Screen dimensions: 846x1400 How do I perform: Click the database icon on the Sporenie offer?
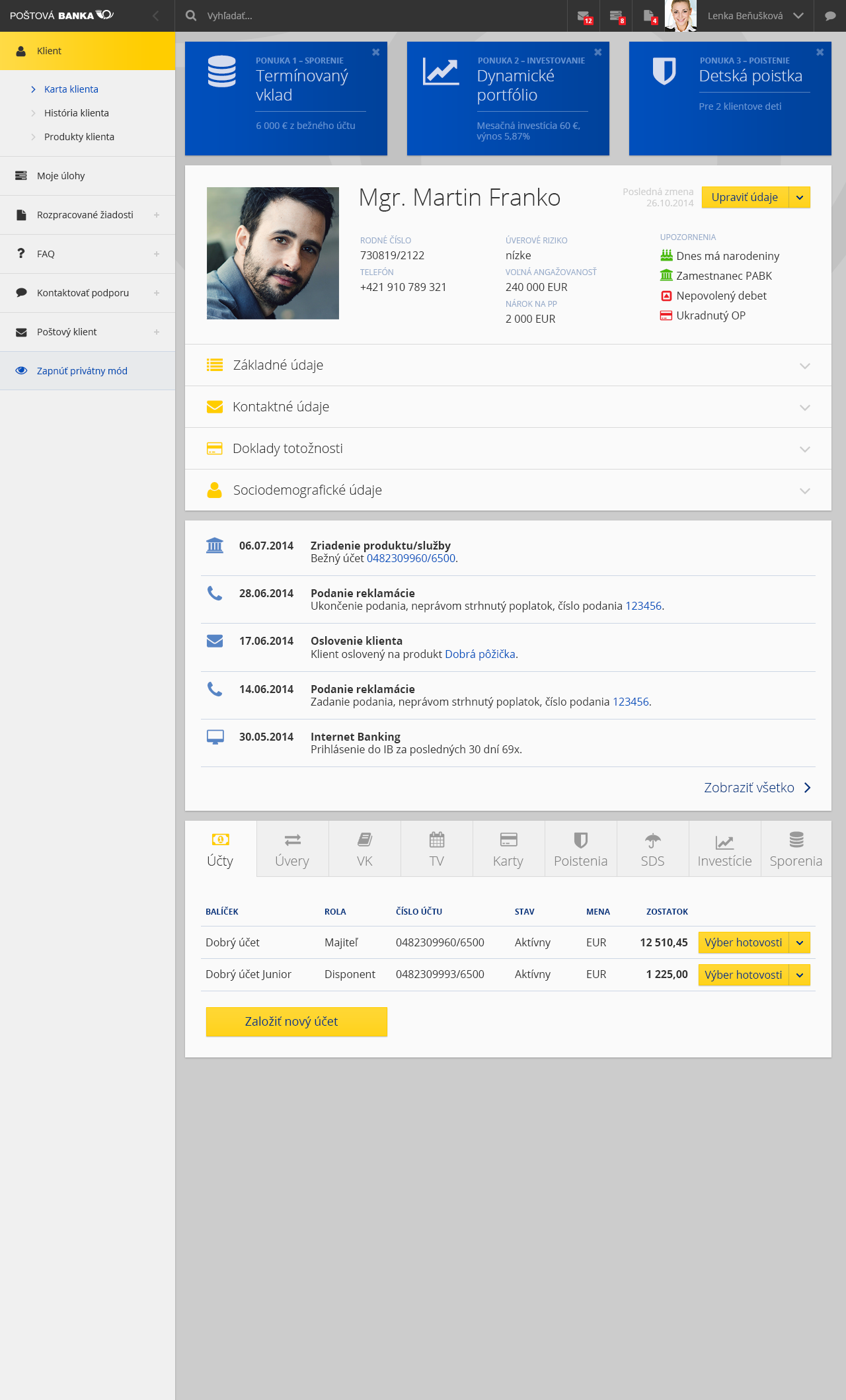(222, 71)
